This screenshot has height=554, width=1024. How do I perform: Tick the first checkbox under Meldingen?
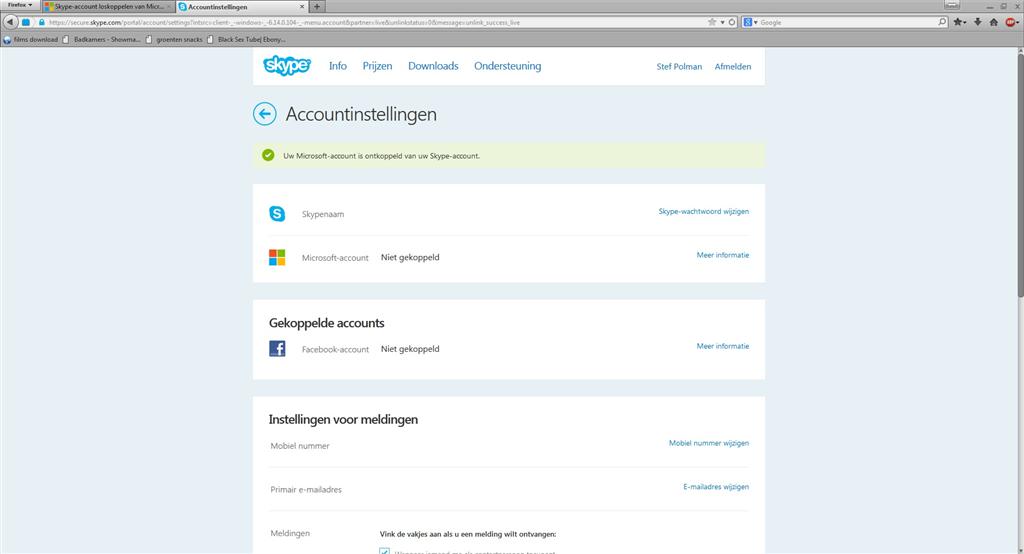tap(385, 551)
